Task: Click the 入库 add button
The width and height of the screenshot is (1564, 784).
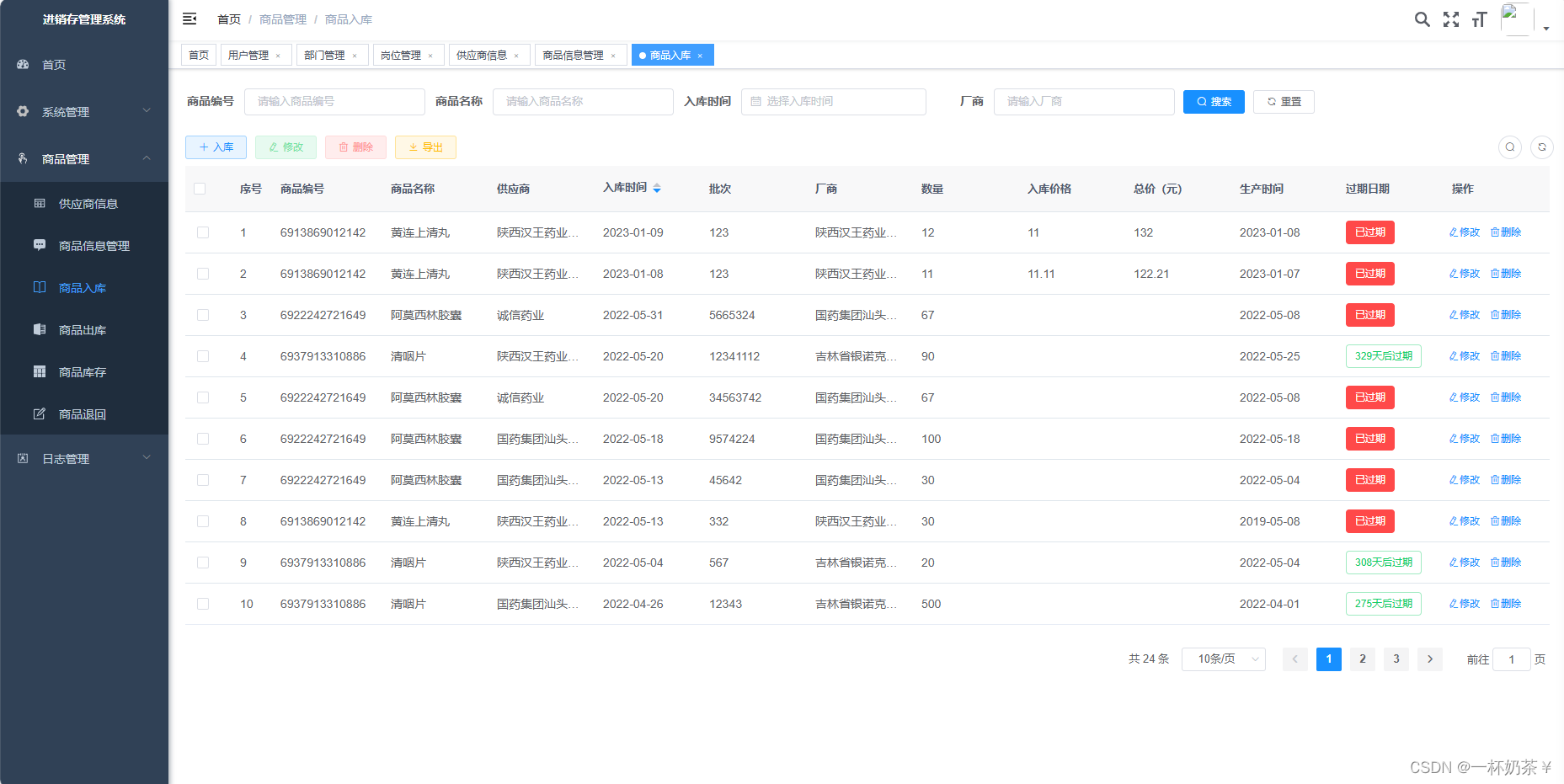Action: [x=216, y=147]
